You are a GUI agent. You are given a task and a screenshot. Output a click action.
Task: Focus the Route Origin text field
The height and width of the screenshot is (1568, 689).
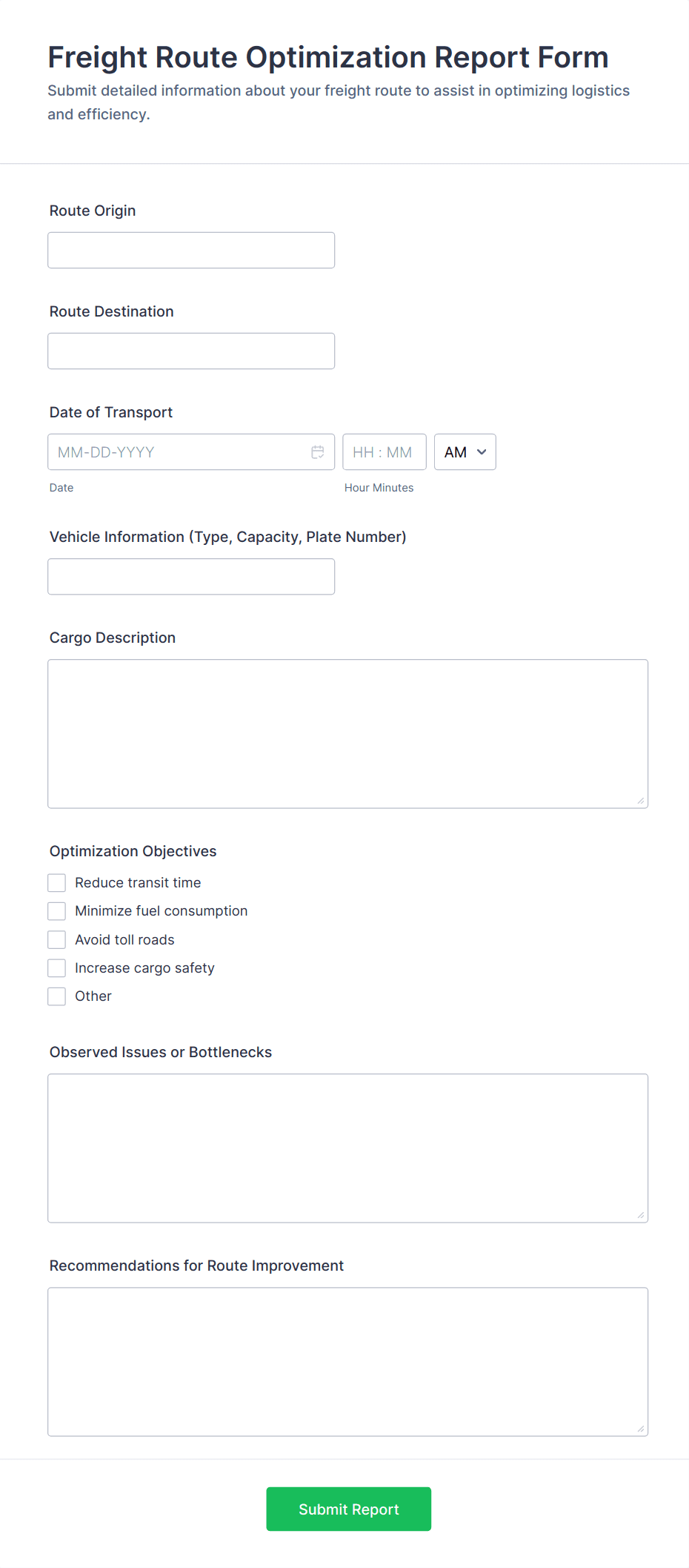click(191, 251)
